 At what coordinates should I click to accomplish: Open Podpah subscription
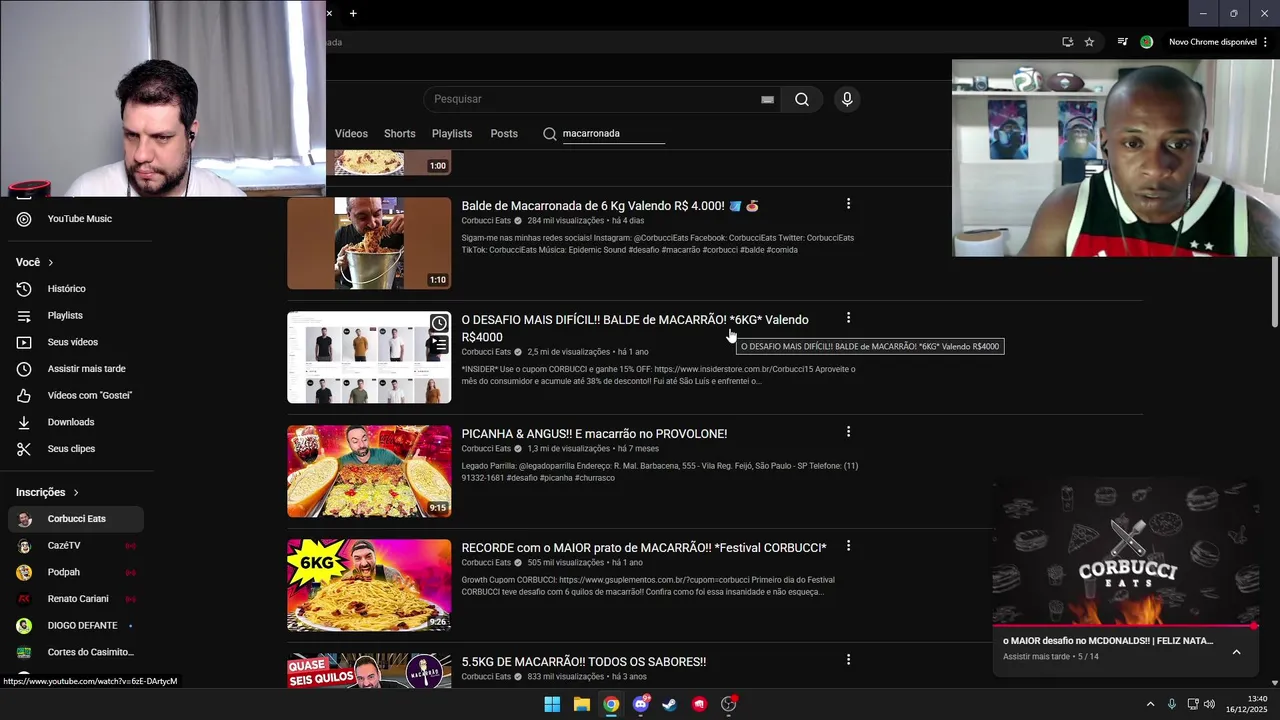point(76,572)
